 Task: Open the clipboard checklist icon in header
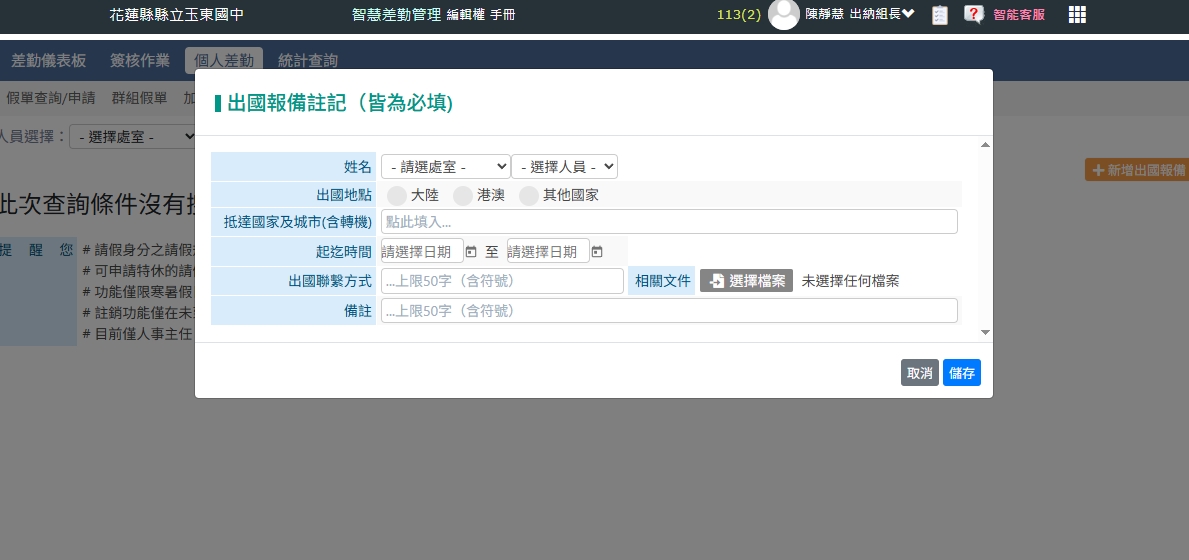pos(939,15)
